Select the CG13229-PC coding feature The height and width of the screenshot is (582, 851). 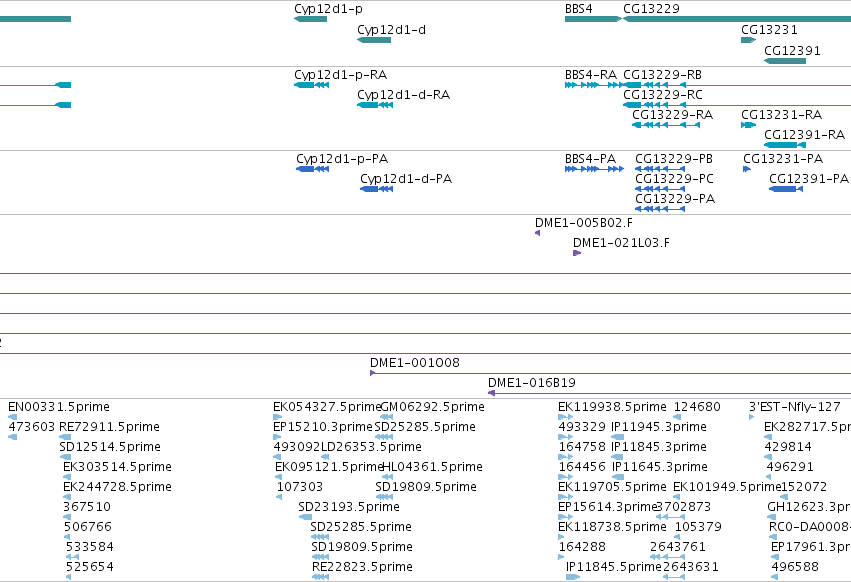pyautogui.click(x=660, y=189)
